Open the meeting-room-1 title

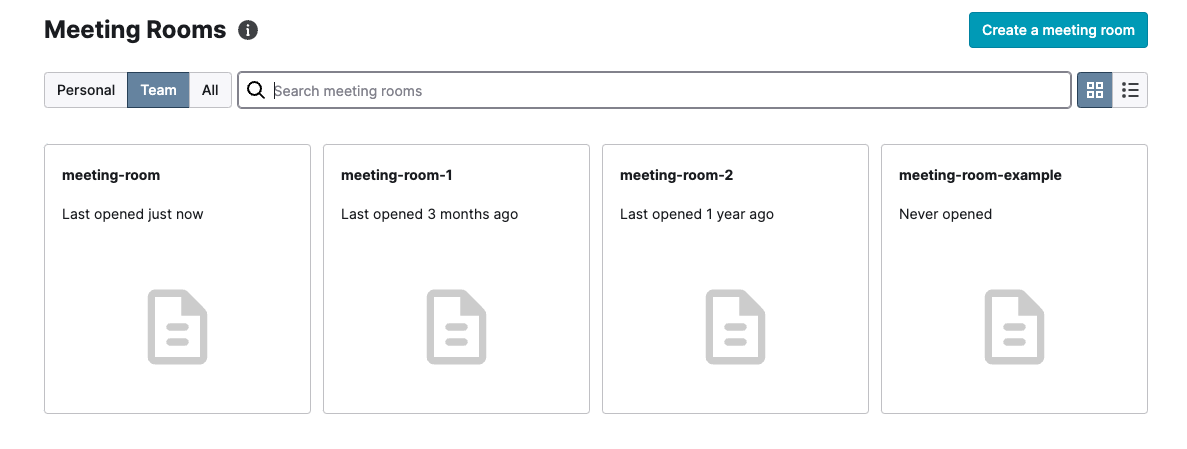tap(397, 175)
